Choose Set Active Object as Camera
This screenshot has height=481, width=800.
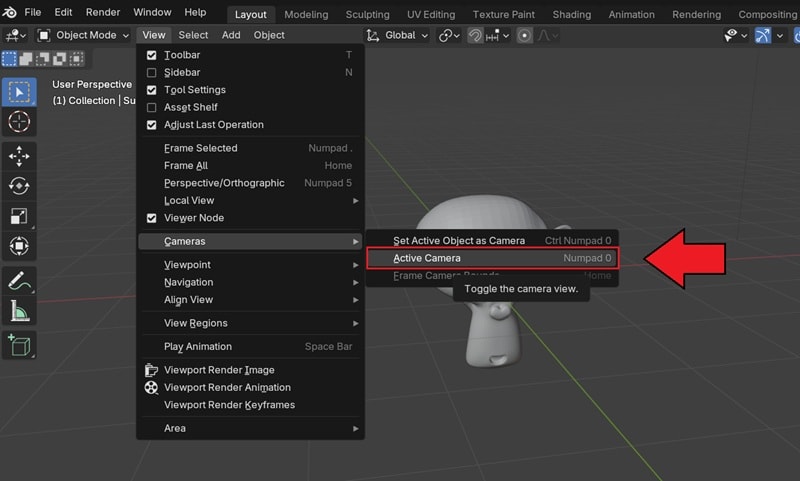[x=492, y=241]
